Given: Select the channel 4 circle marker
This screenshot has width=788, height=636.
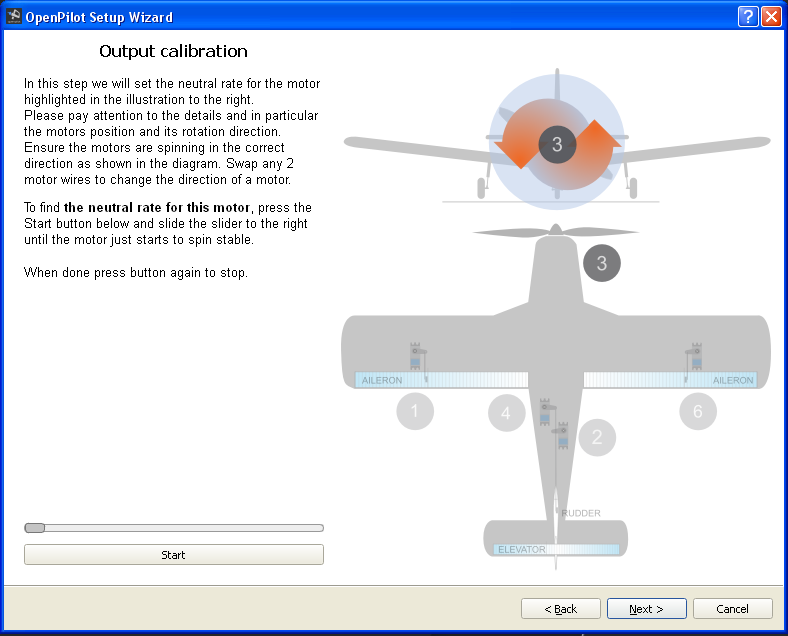Looking at the screenshot, I should (506, 413).
